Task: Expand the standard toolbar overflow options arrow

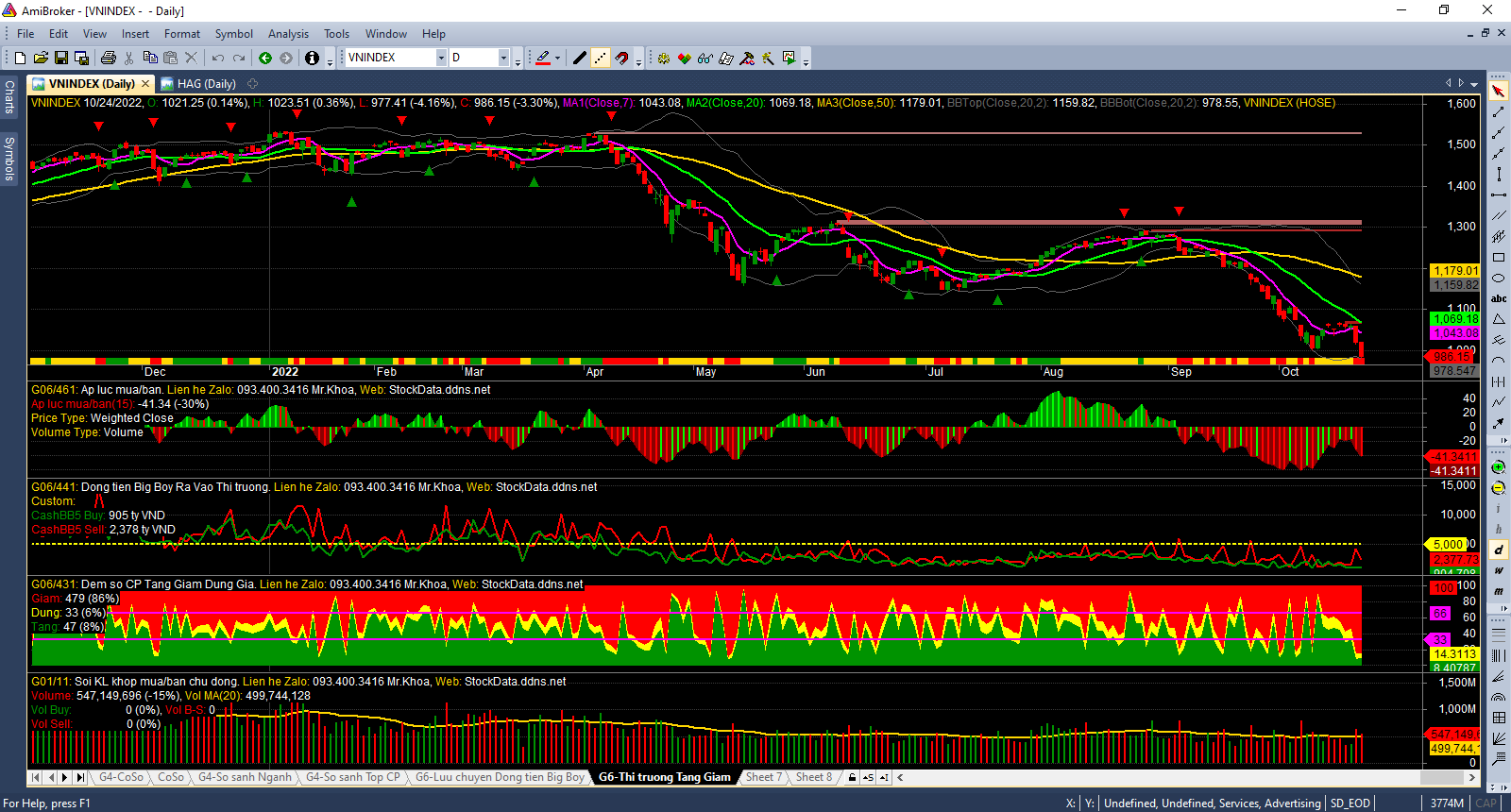Action: 330,60
